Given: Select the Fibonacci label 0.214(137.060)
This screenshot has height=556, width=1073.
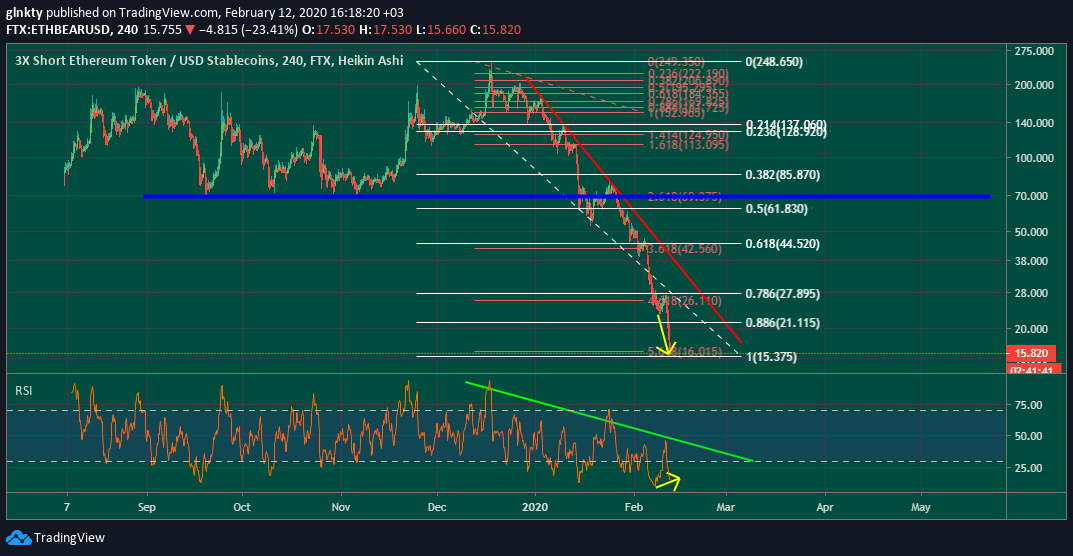Looking at the screenshot, I should [786, 124].
